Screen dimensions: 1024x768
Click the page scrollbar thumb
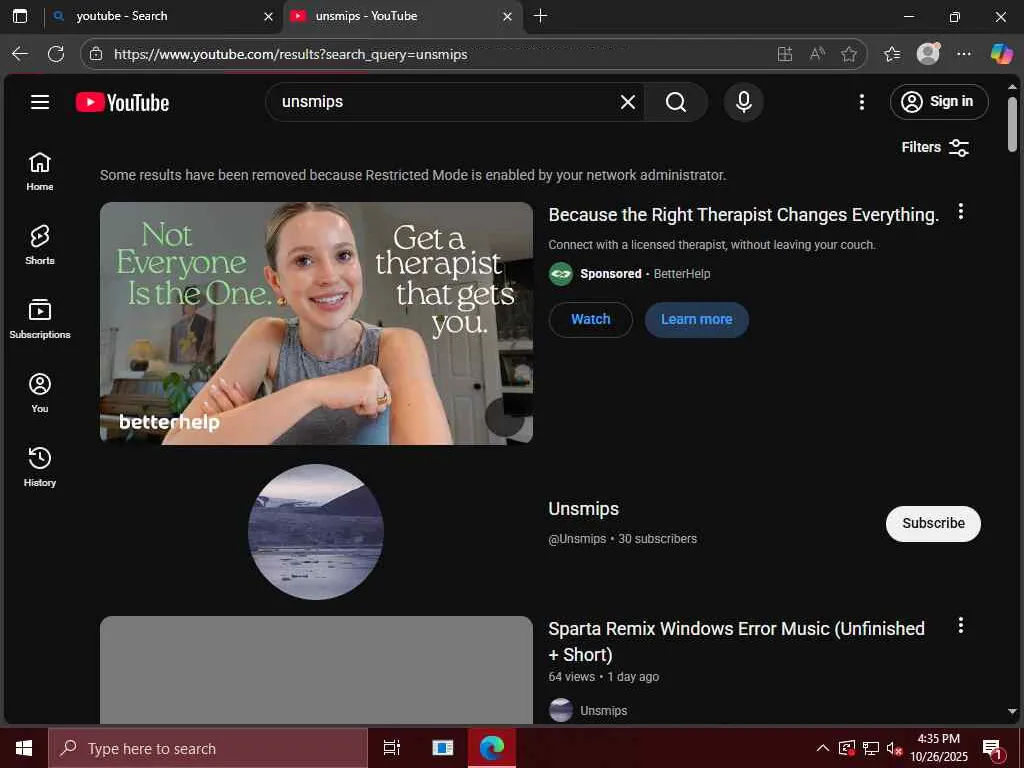coord(1012,124)
